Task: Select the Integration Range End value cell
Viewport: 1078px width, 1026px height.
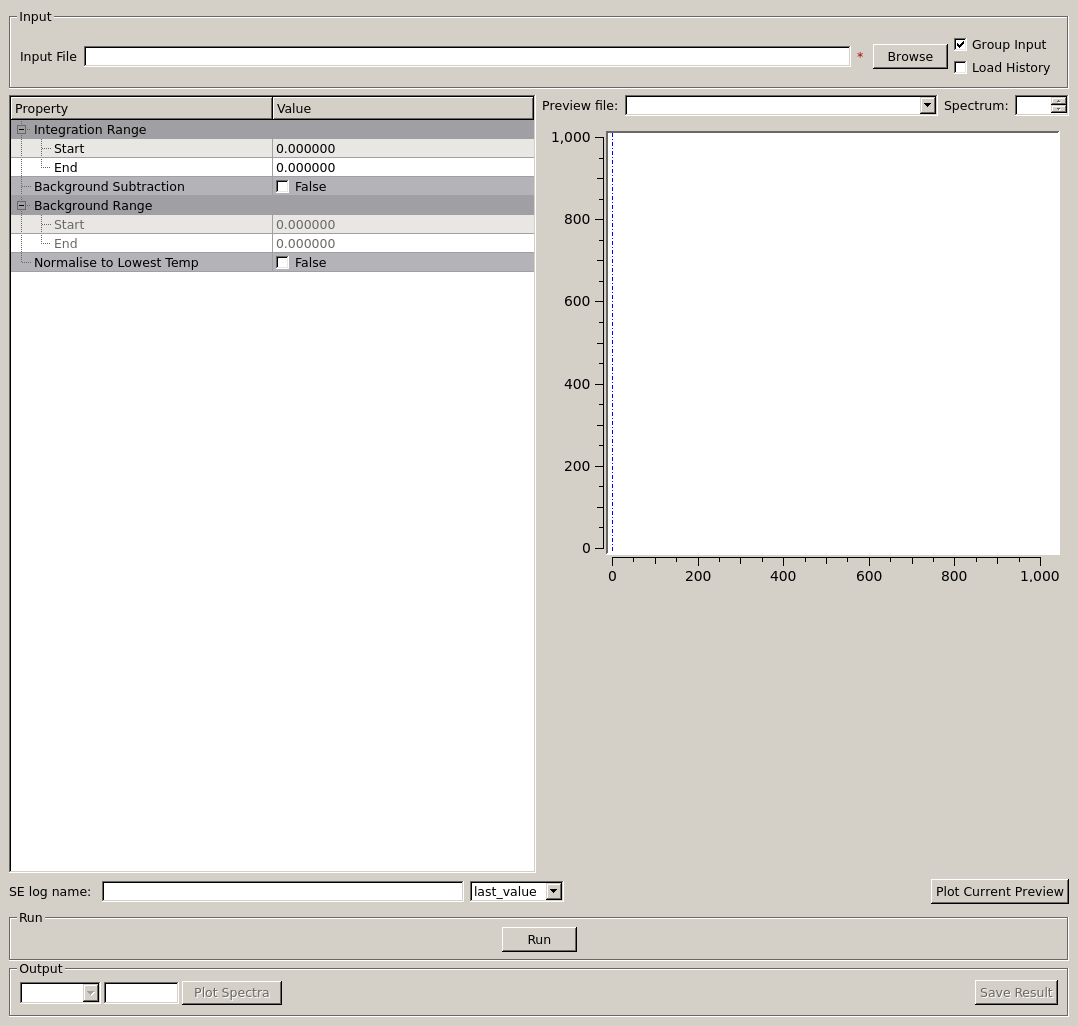Action: (x=403, y=168)
